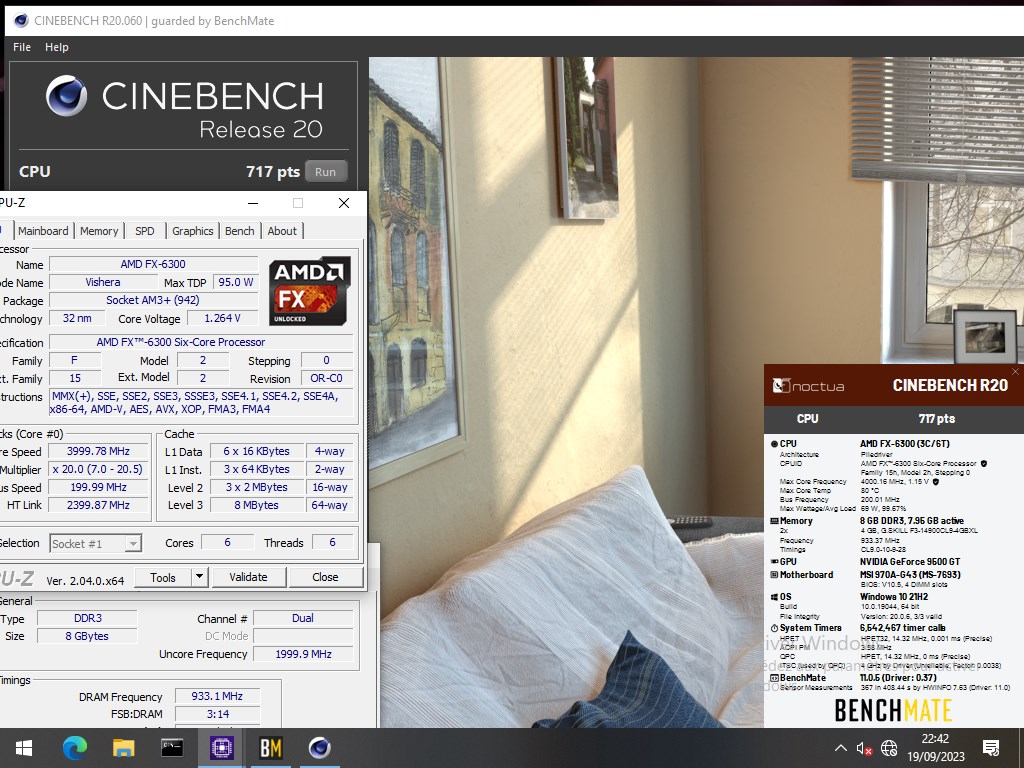Image resolution: width=1024 pixels, height=768 pixels.
Task: Close the BenchMate result overlay
Action: pos(1015,372)
